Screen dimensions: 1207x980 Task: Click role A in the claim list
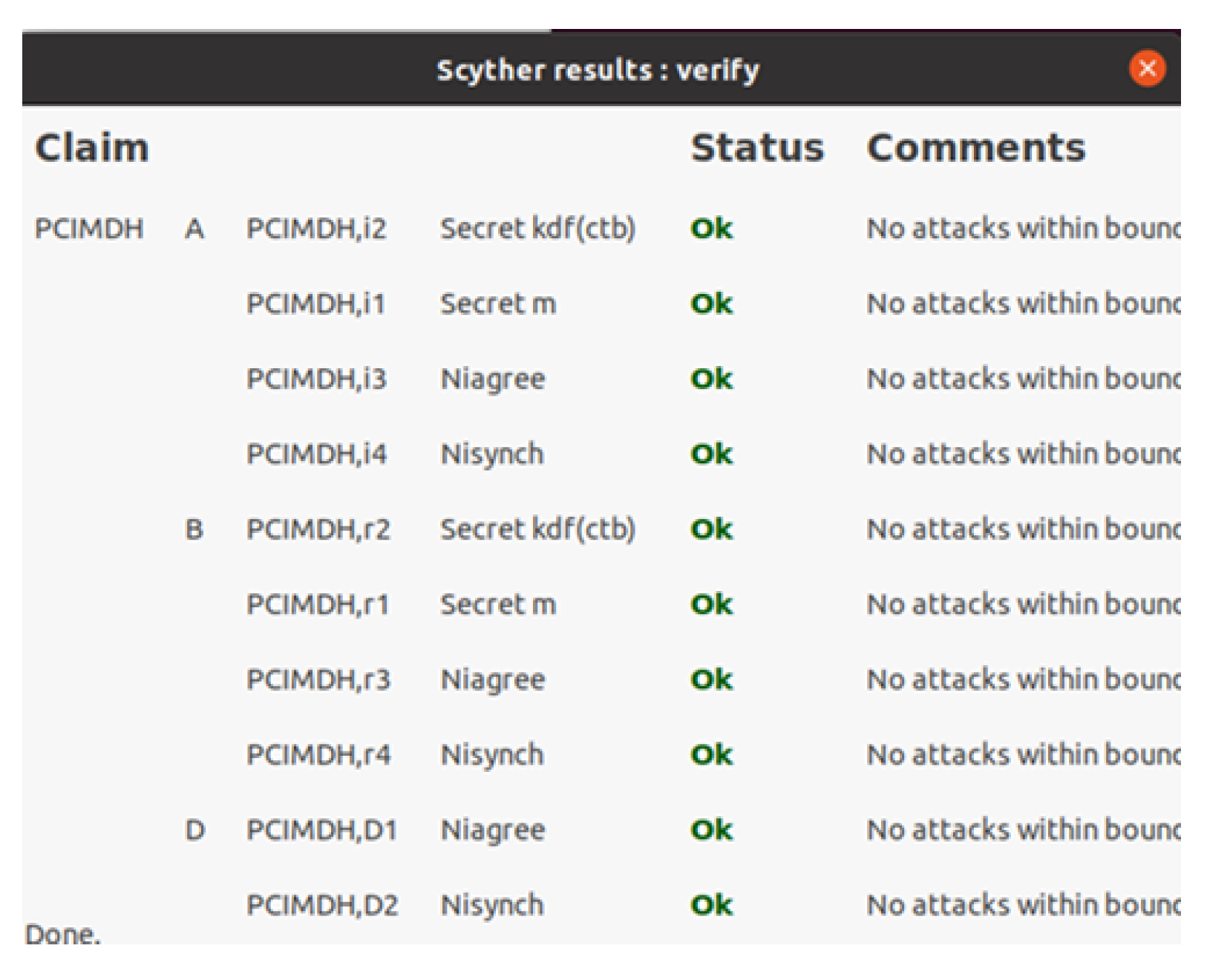194,229
